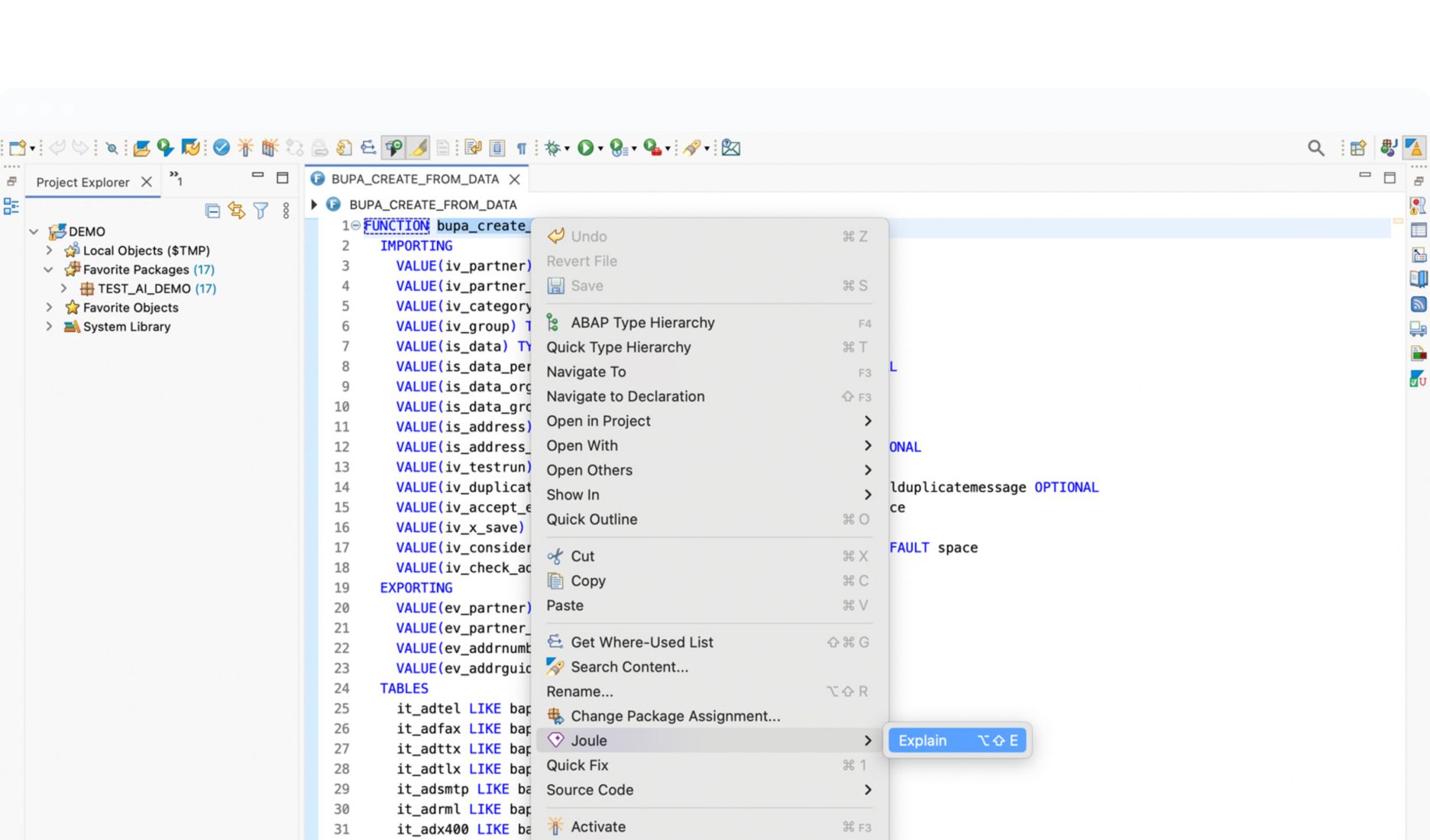1430x840 pixels.
Task: Choose Quick Outline in the context menu
Action: 591,519
